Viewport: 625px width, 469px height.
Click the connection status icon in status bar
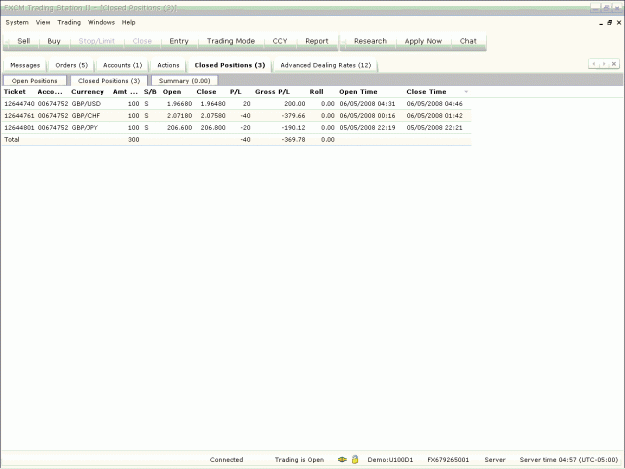click(x=342, y=459)
